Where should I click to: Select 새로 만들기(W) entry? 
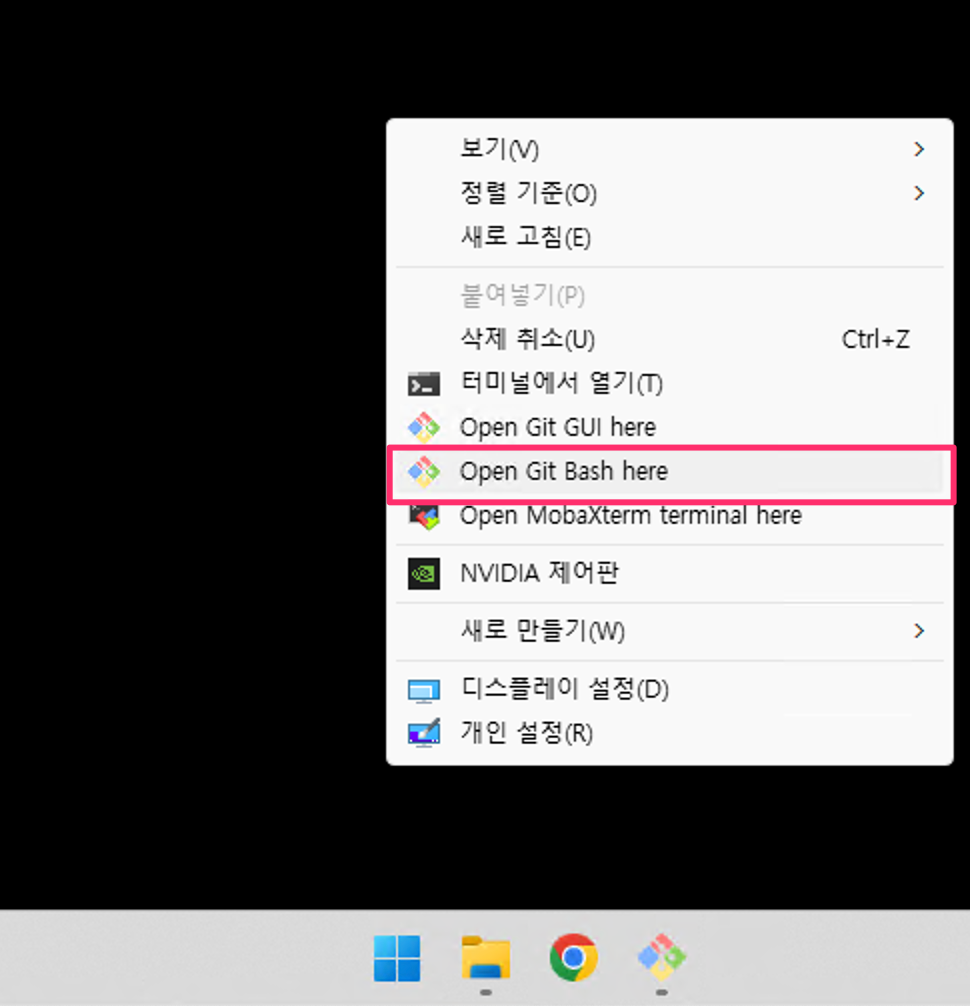click(670, 631)
